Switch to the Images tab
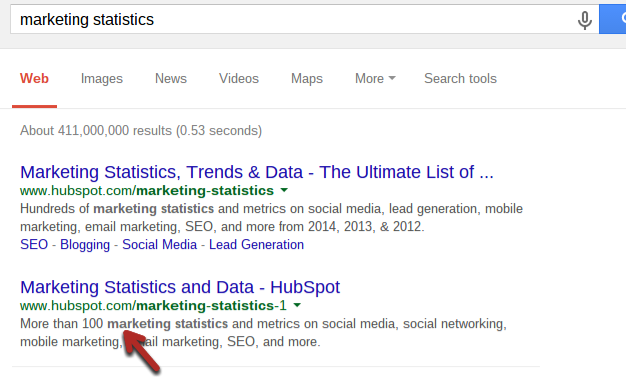The height and width of the screenshot is (380, 626). 102,79
